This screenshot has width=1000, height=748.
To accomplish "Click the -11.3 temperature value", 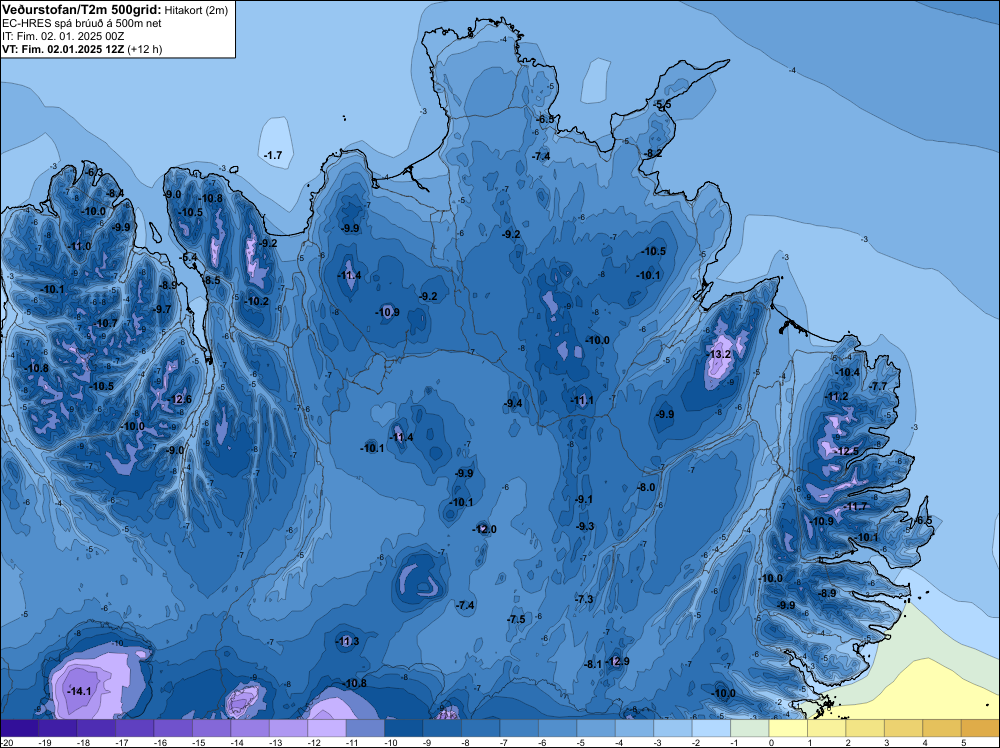I will pos(348,642).
